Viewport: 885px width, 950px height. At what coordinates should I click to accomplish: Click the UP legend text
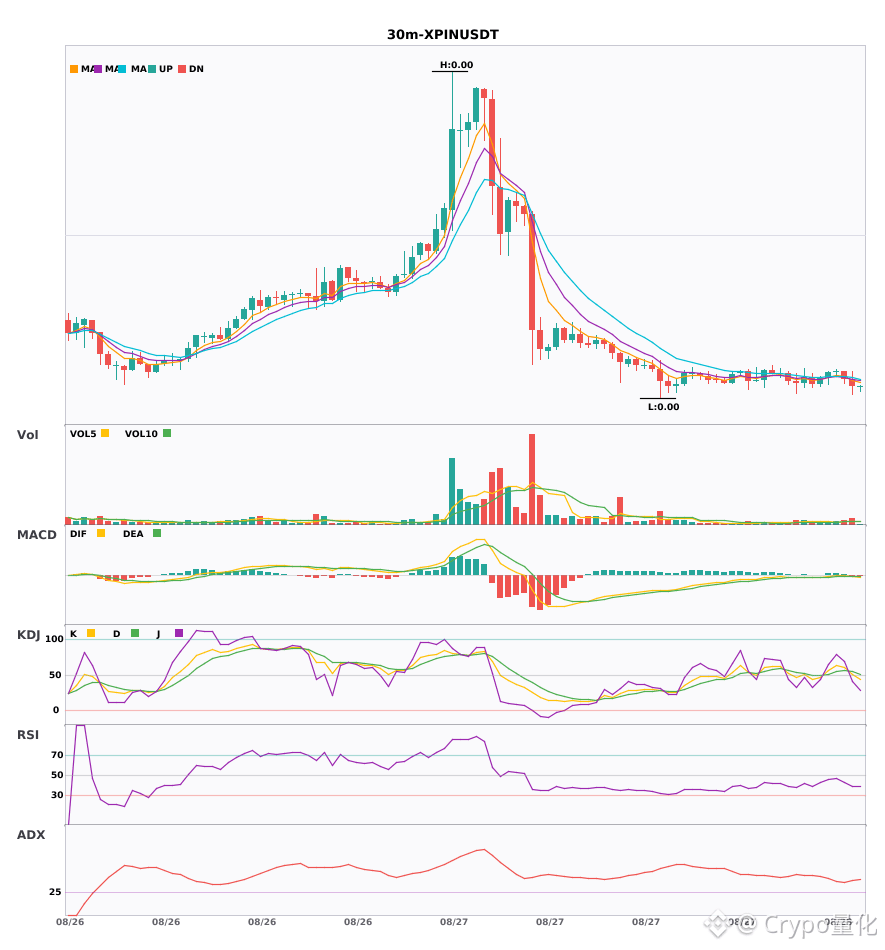point(166,69)
